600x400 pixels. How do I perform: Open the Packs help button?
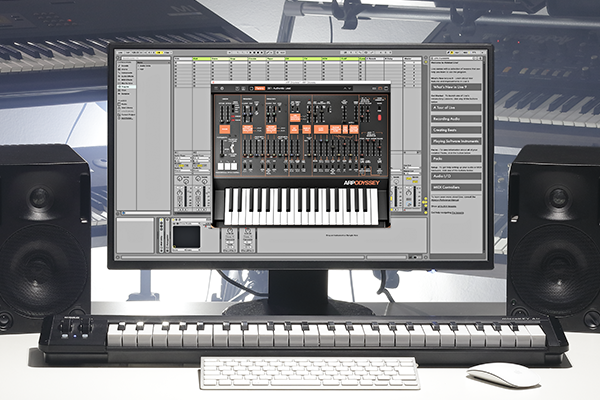point(456,158)
